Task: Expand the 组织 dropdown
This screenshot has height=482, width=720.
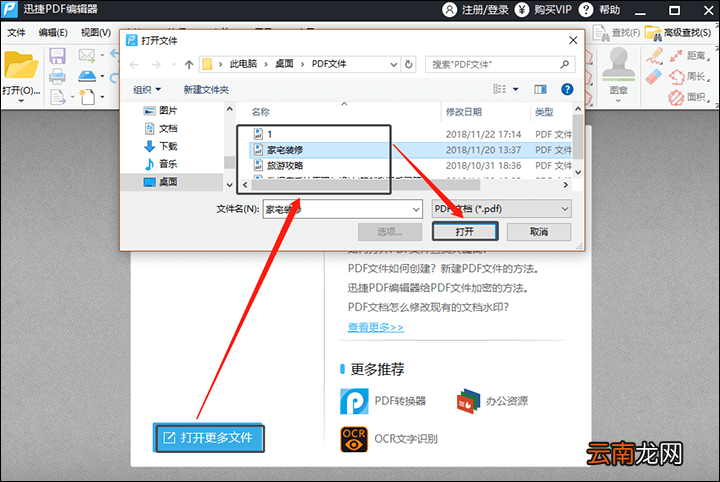Action: (x=147, y=90)
